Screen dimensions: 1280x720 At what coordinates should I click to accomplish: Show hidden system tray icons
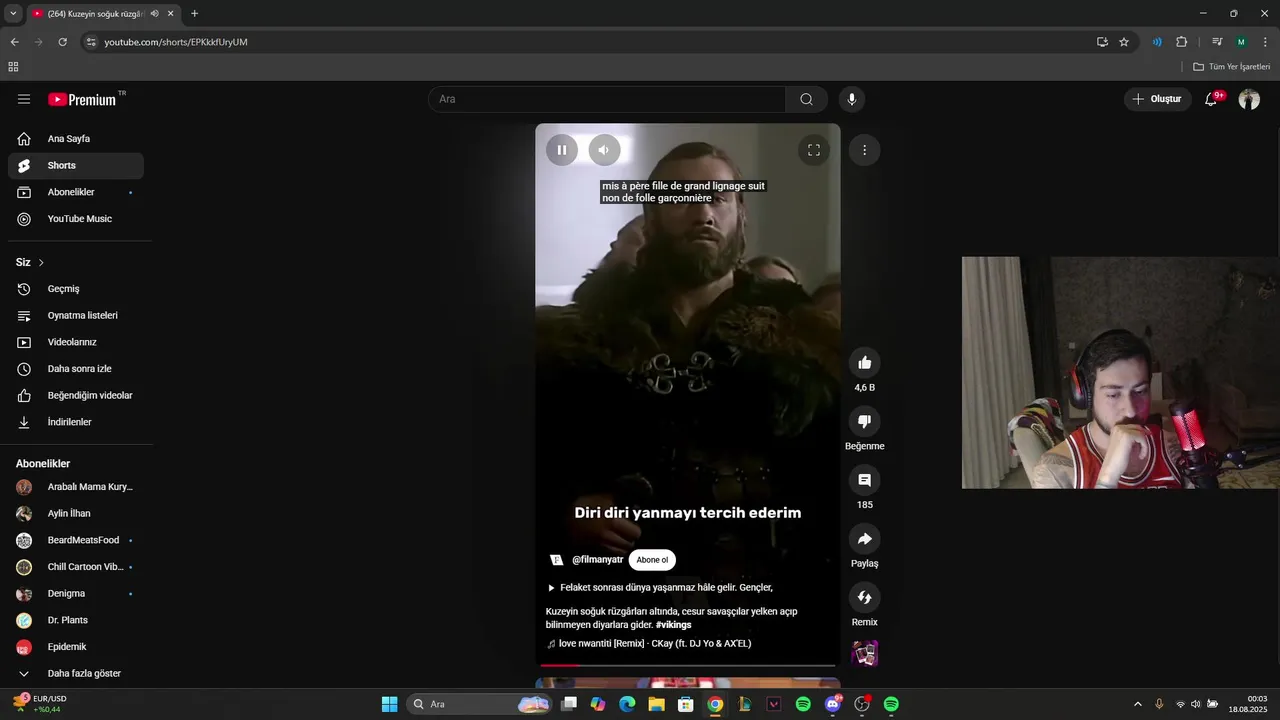(1137, 704)
